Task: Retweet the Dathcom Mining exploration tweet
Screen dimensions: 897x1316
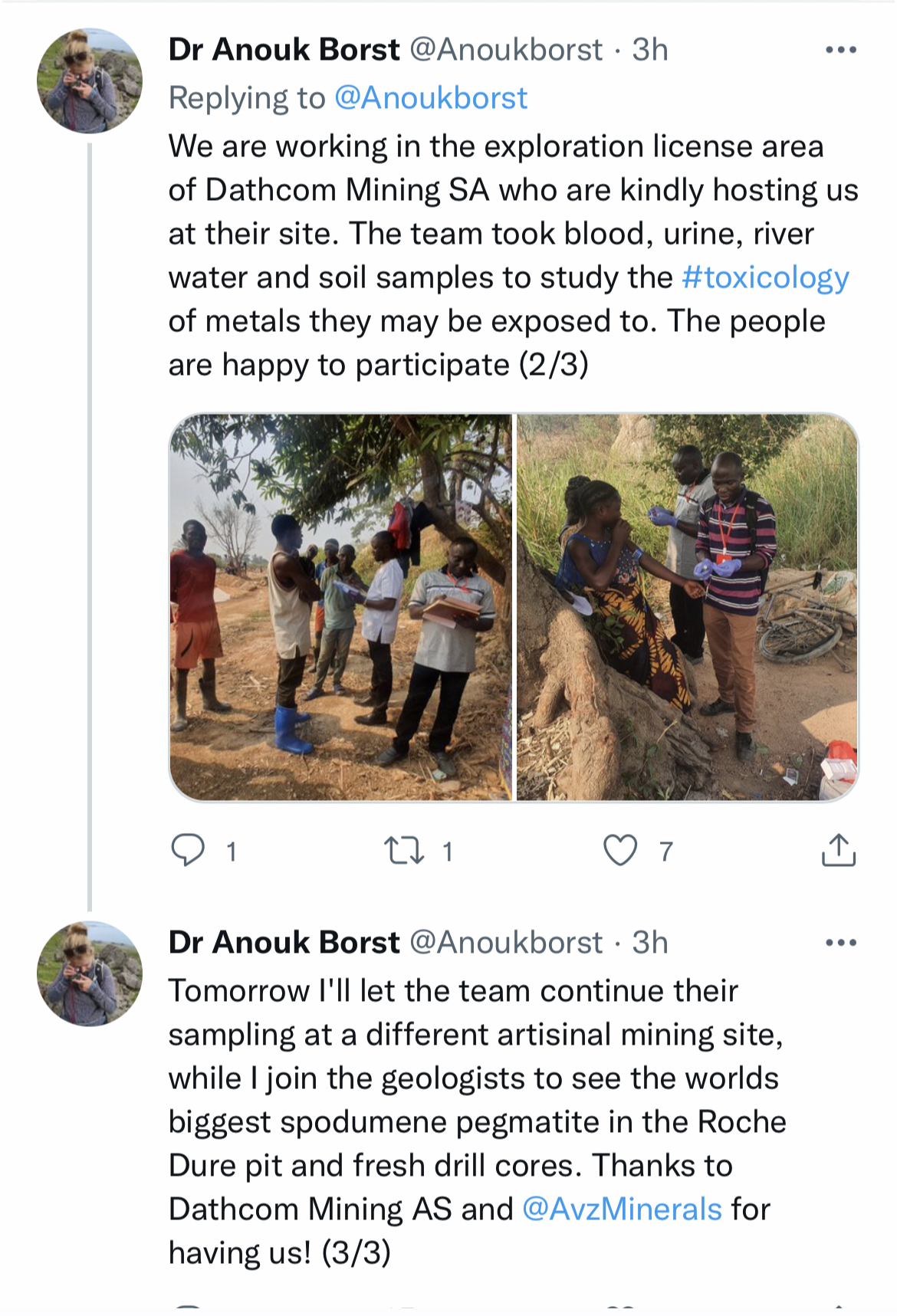Action: pos(403,851)
